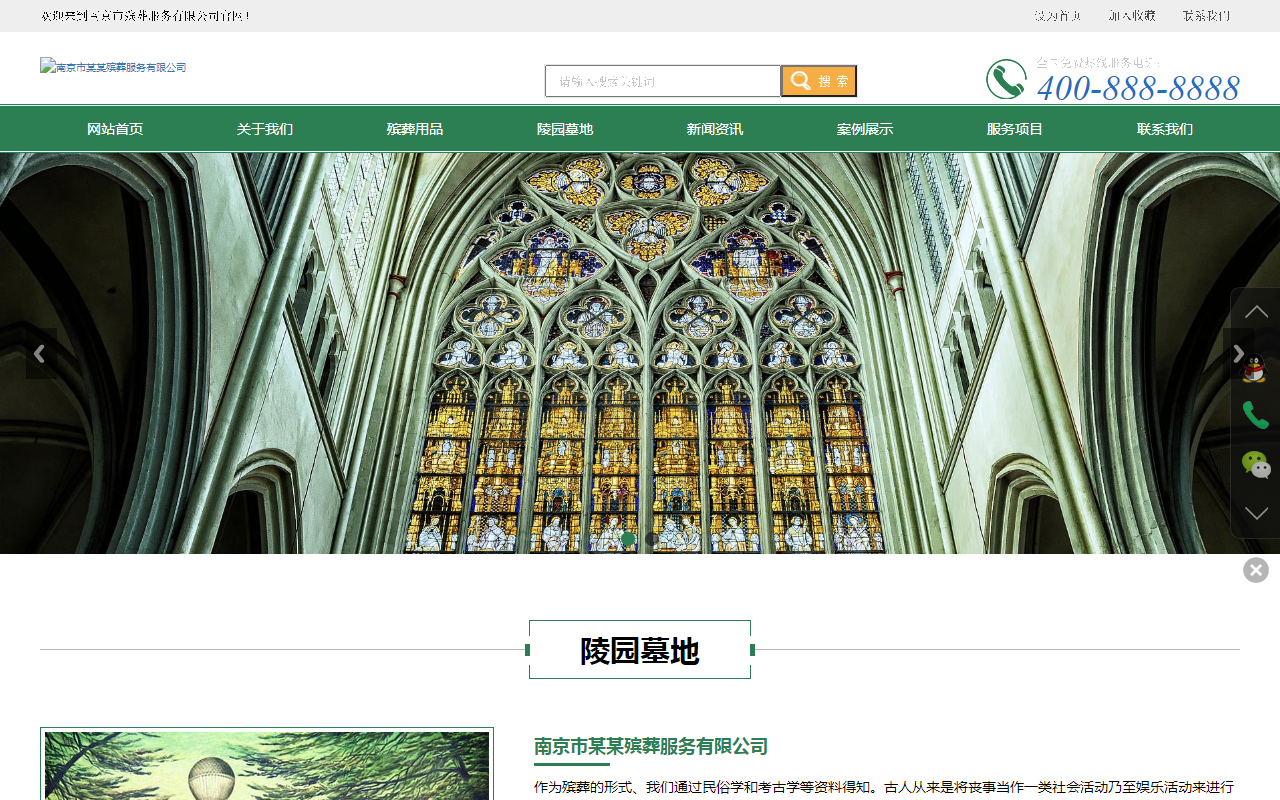Image resolution: width=1280 pixels, height=800 pixels.
Task: Open the balloon painting thumbnail
Action: (267, 765)
